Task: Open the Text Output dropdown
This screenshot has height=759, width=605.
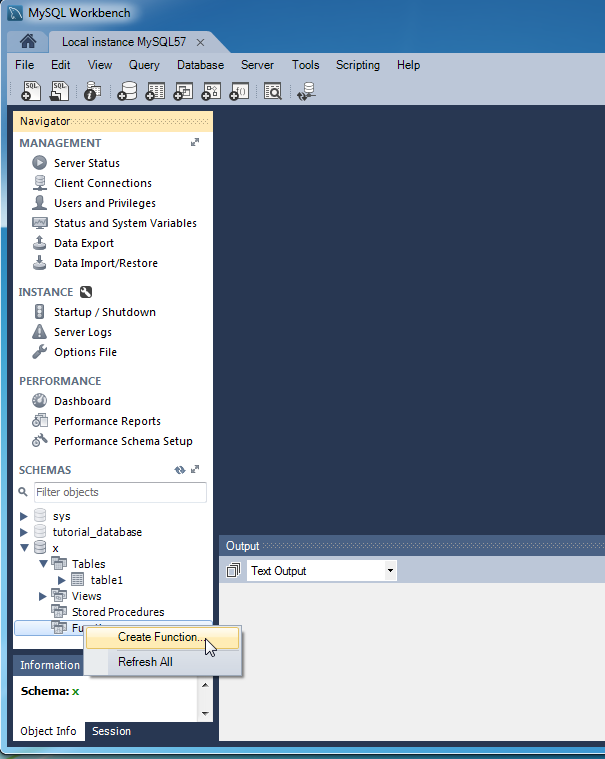Action: coord(390,571)
